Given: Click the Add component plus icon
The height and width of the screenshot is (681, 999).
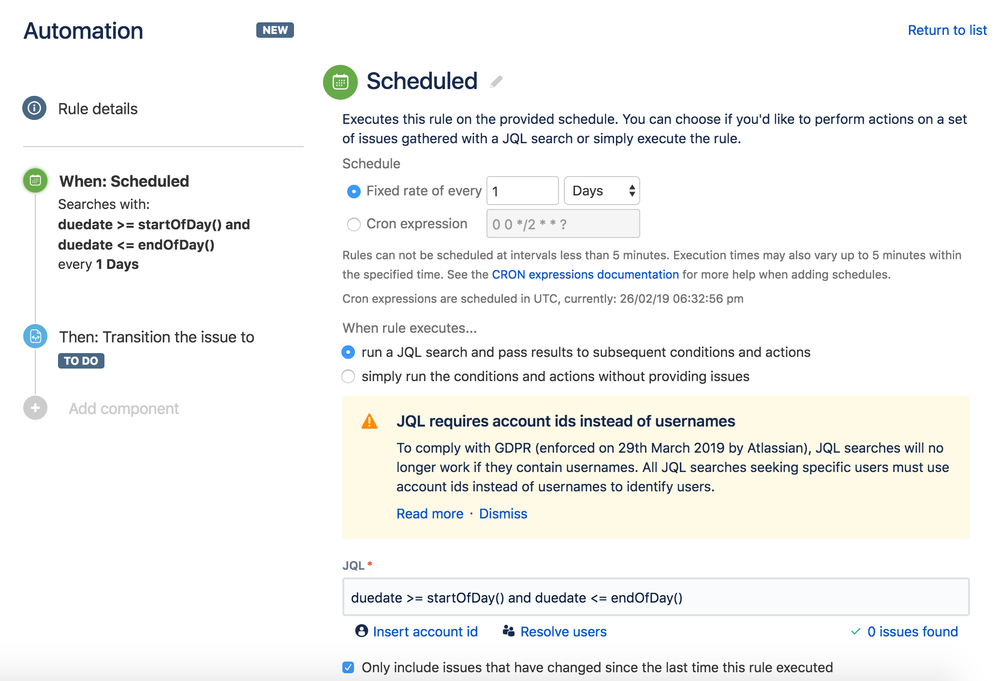Looking at the screenshot, I should coord(35,408).
